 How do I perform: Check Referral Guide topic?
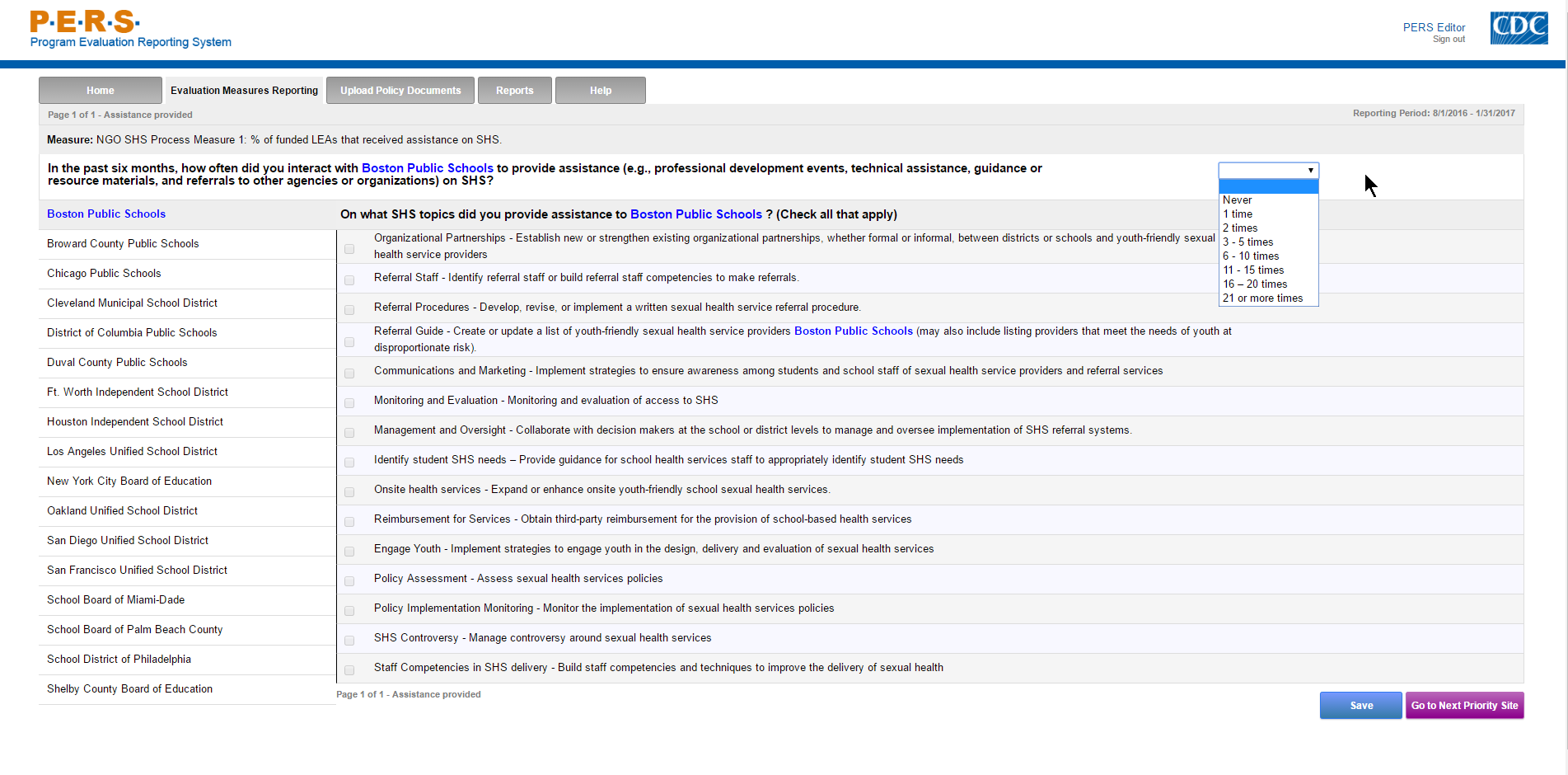[x=349, y=342]
